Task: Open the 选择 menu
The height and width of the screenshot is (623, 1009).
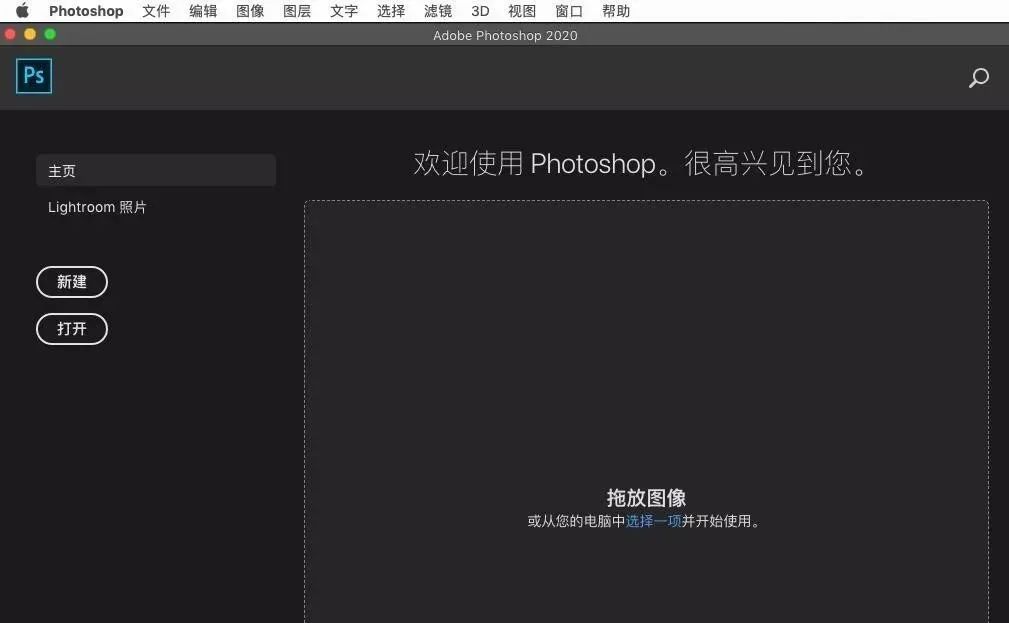Action: 391,11
